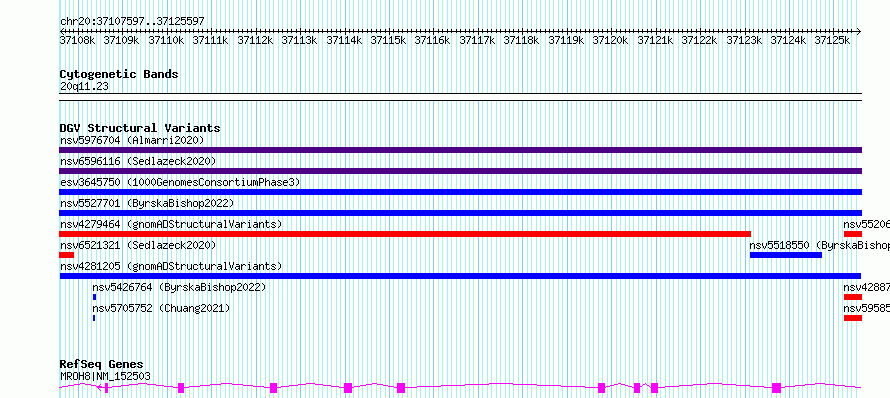The width and height of the screenshot is (890, 398).
Task: Select the blue bar under nsv5518550
Action: pos(786,255)
